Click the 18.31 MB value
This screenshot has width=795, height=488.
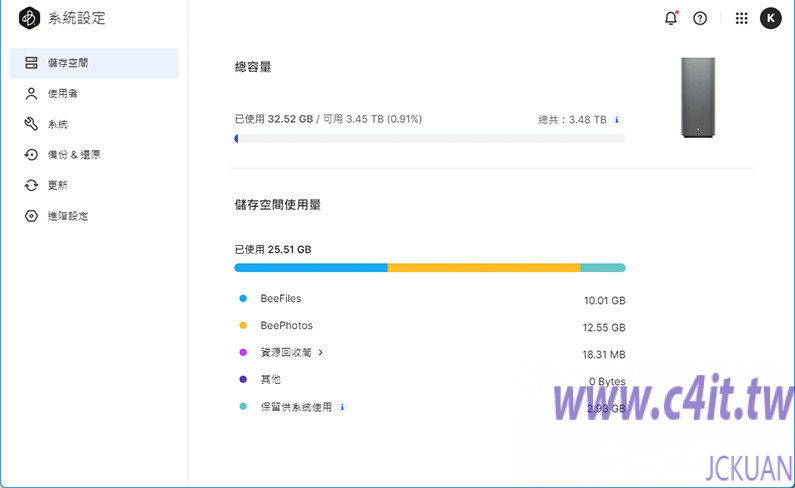tap(604, 354)
